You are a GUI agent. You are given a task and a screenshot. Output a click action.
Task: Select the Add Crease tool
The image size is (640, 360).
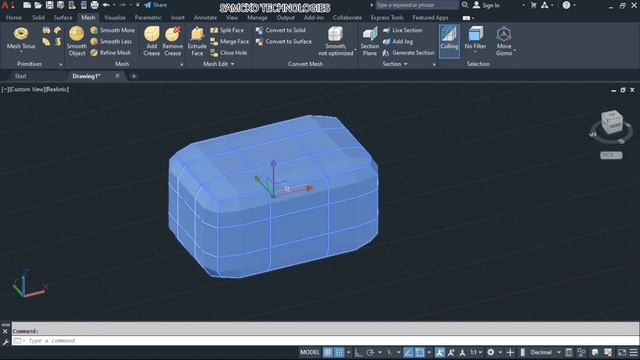[x=151, y=40]
